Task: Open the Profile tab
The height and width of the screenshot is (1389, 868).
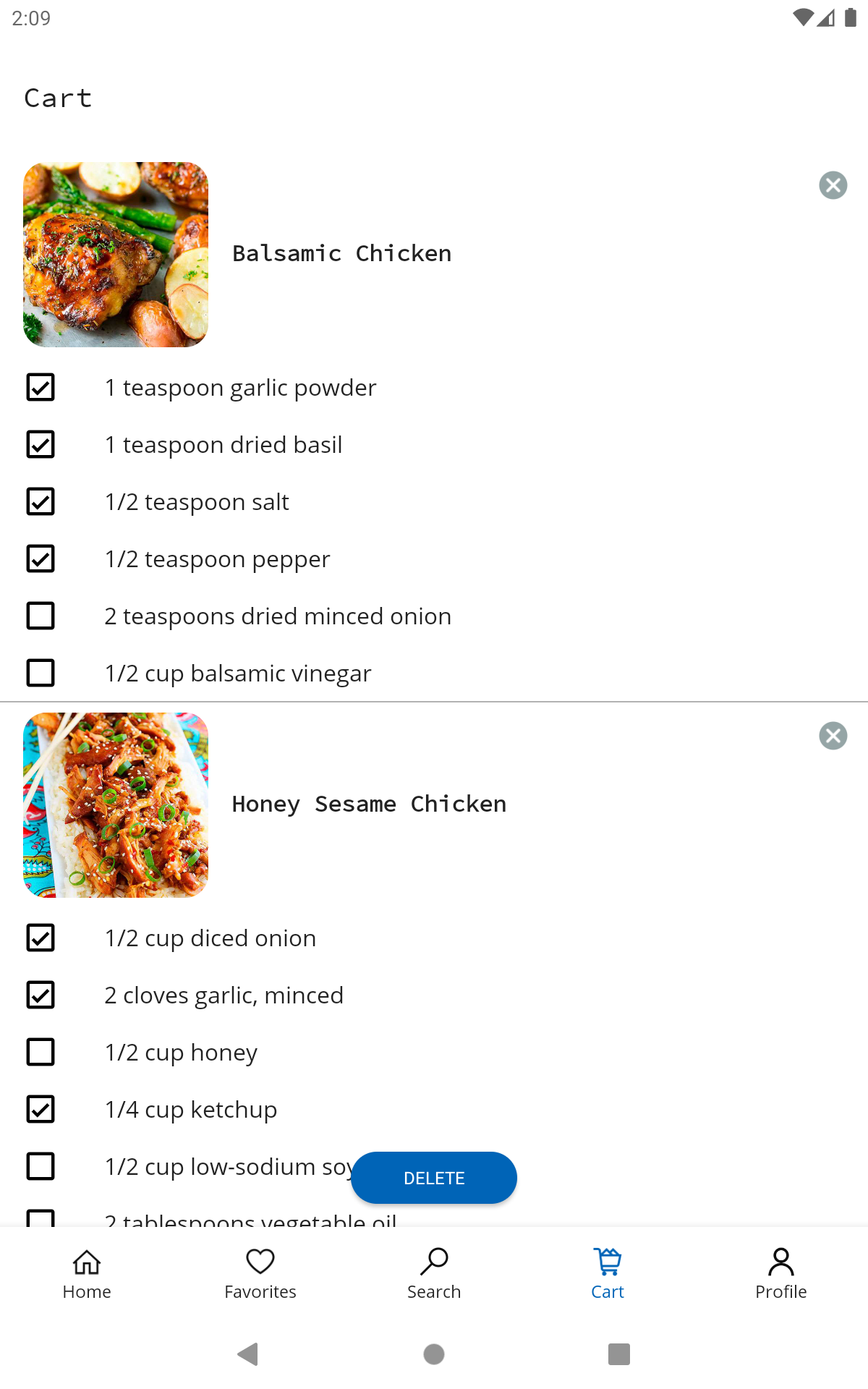Action: [781, 1274]
